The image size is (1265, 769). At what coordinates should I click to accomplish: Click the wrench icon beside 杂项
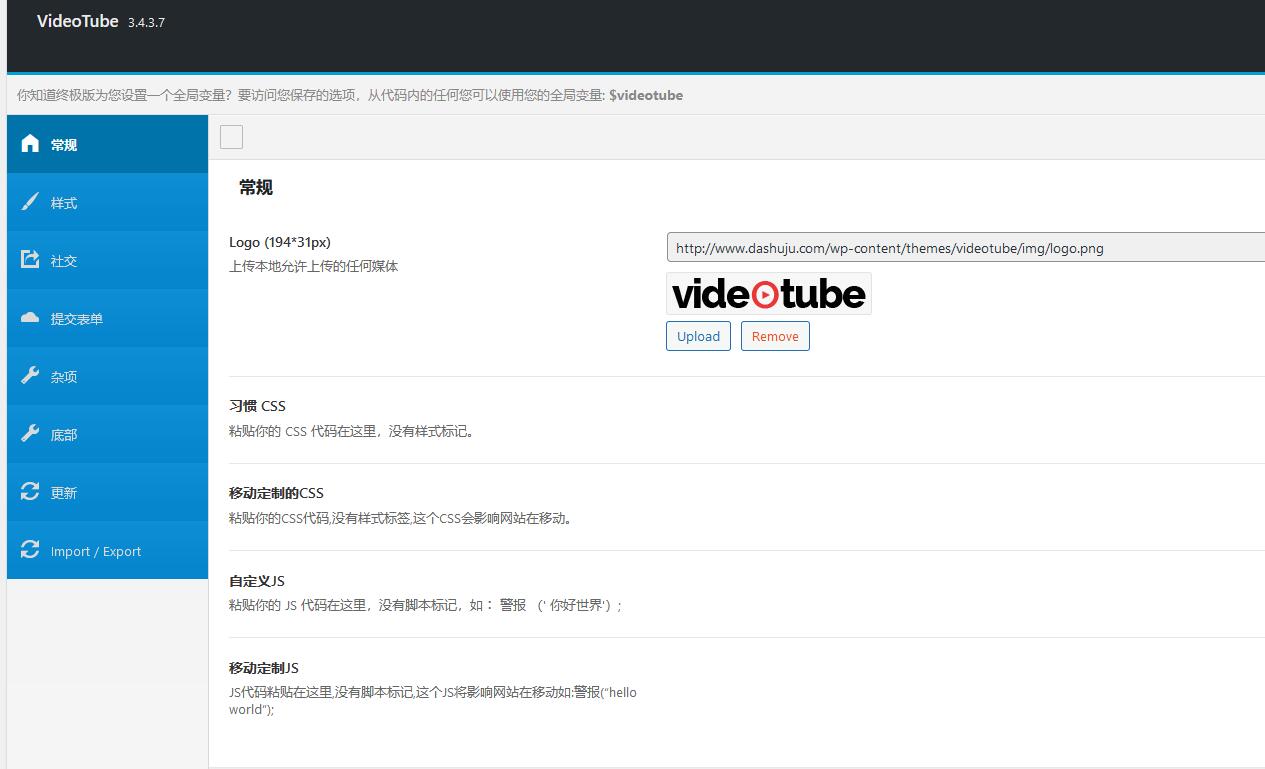[x=30, y=376]
